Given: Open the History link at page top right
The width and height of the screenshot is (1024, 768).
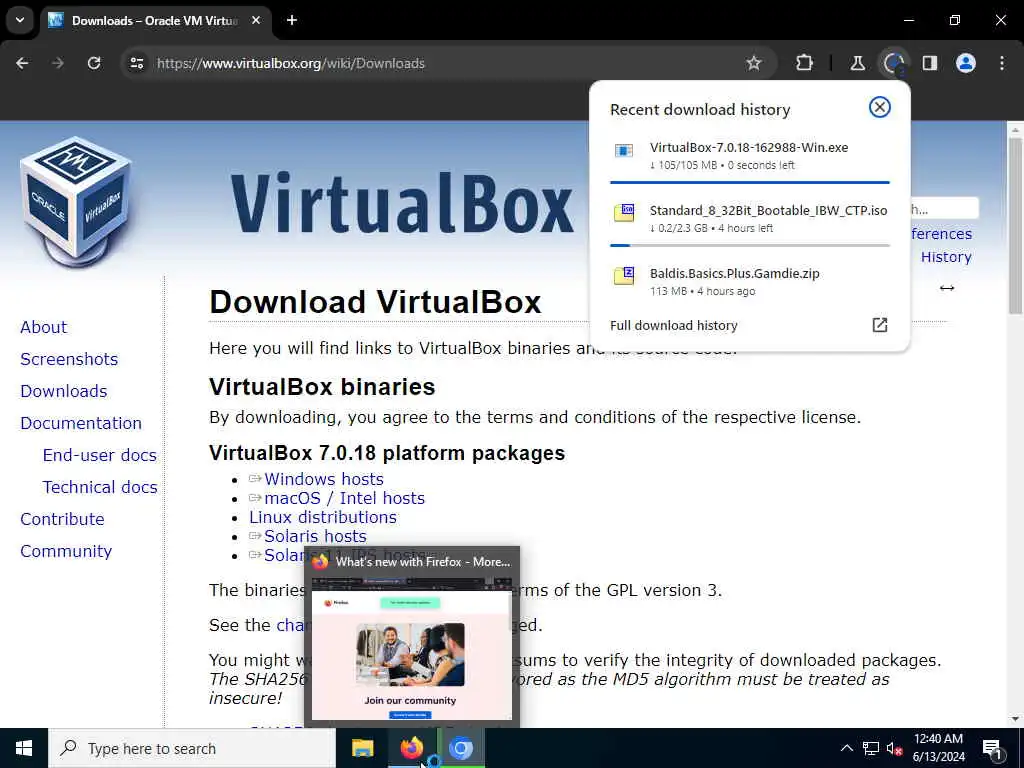Looking at the screenshot, I should pyautogui.click(x=946, y=257).
